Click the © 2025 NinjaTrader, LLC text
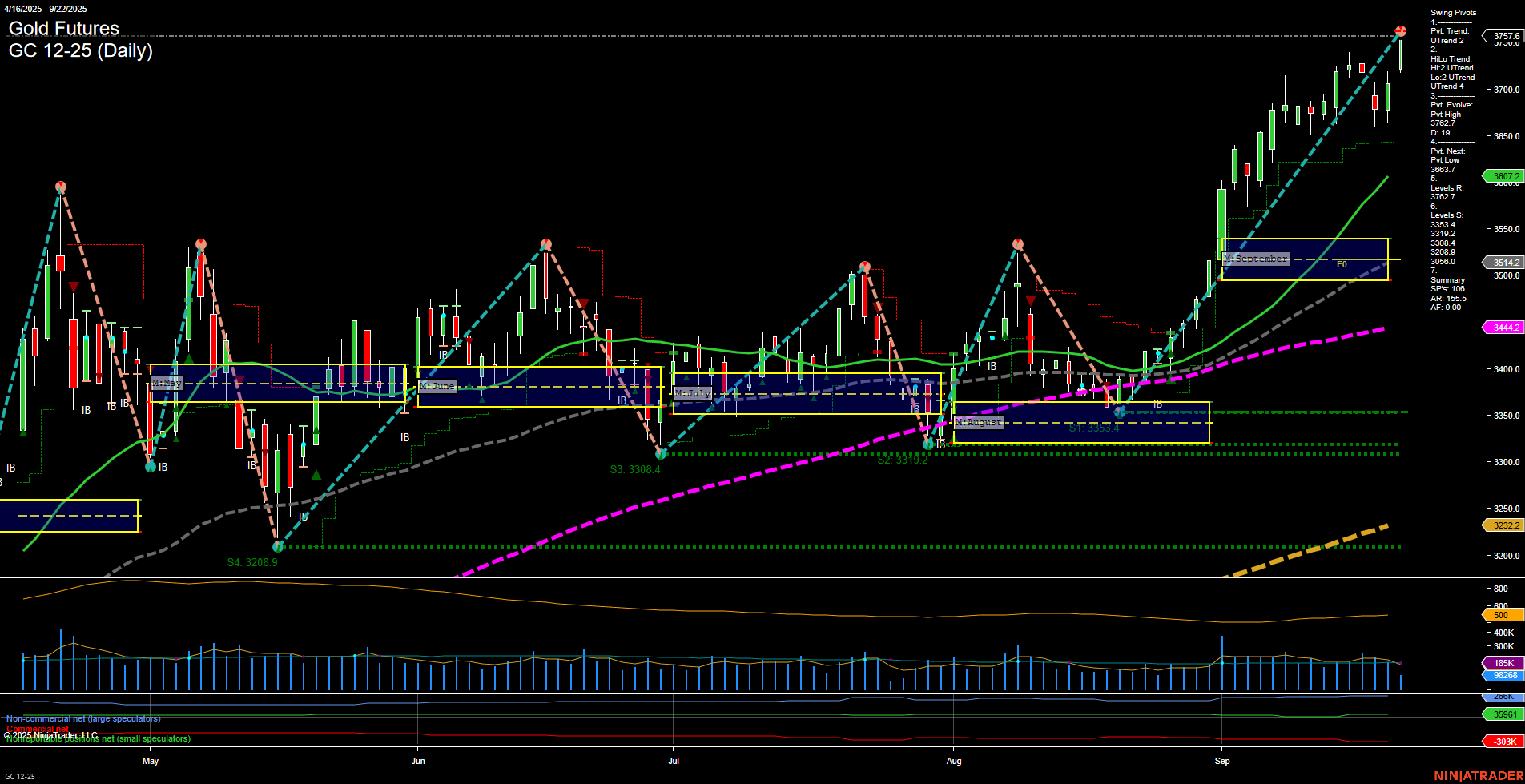The width and height of the screenshot is (1525, 784). [x=51, y=734]
